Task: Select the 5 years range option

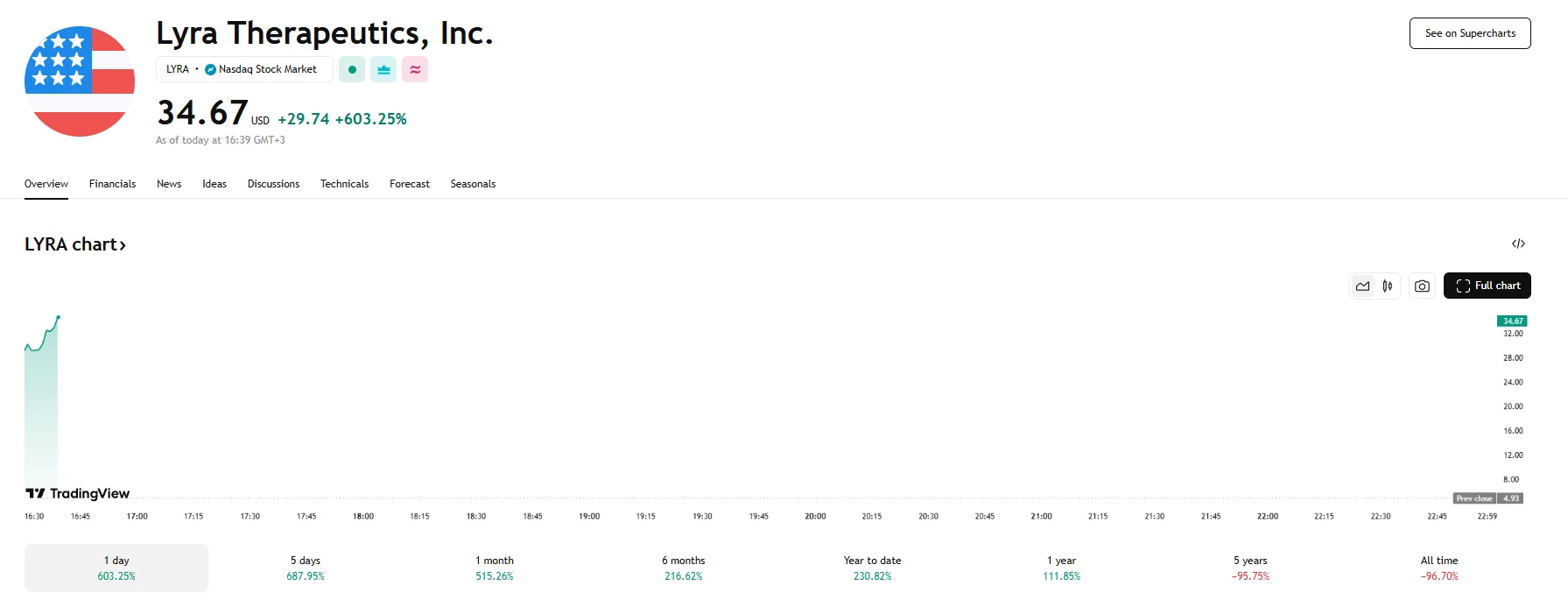Action: point(1250,568)
